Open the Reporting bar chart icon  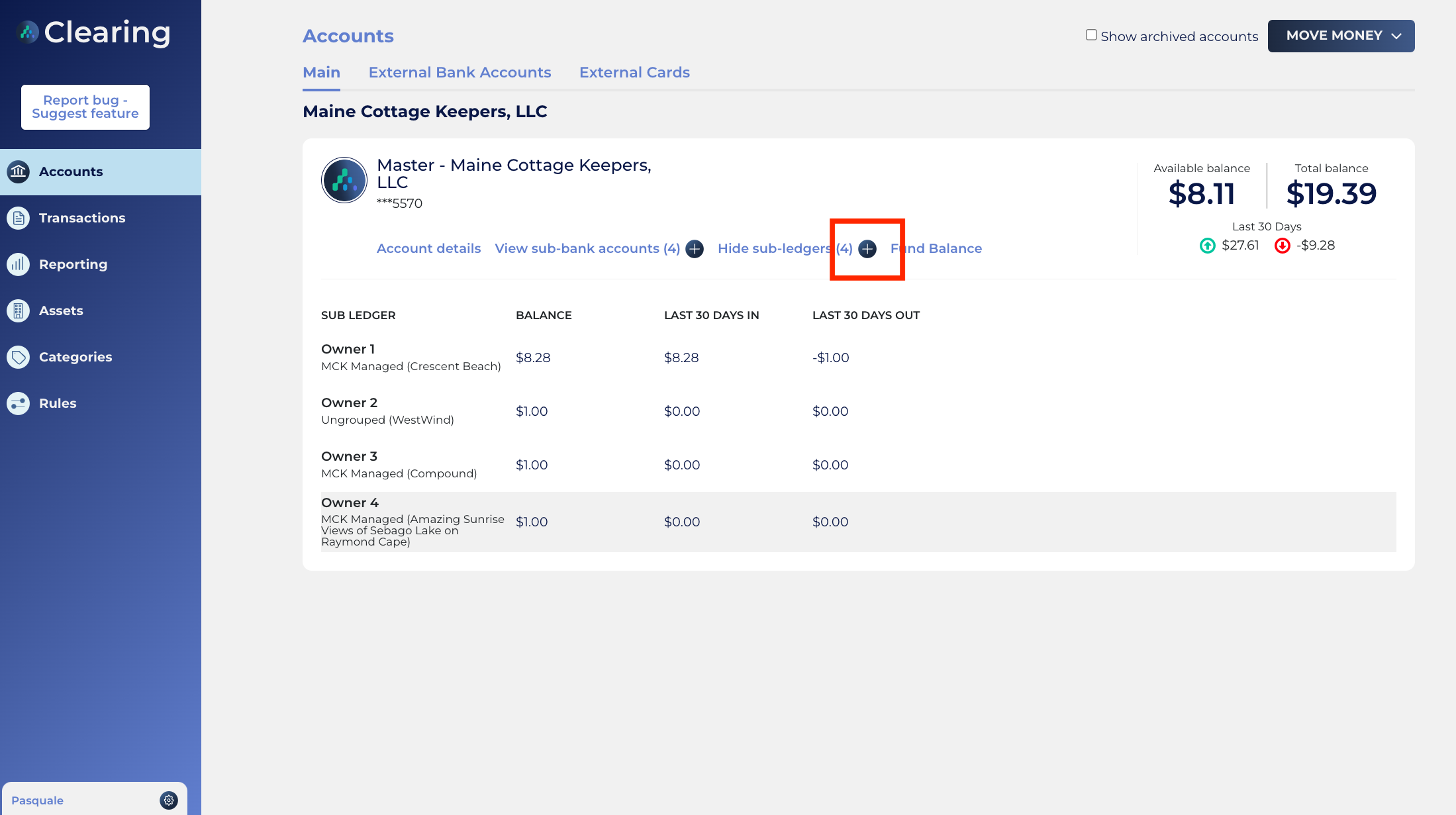click(19, 264)
